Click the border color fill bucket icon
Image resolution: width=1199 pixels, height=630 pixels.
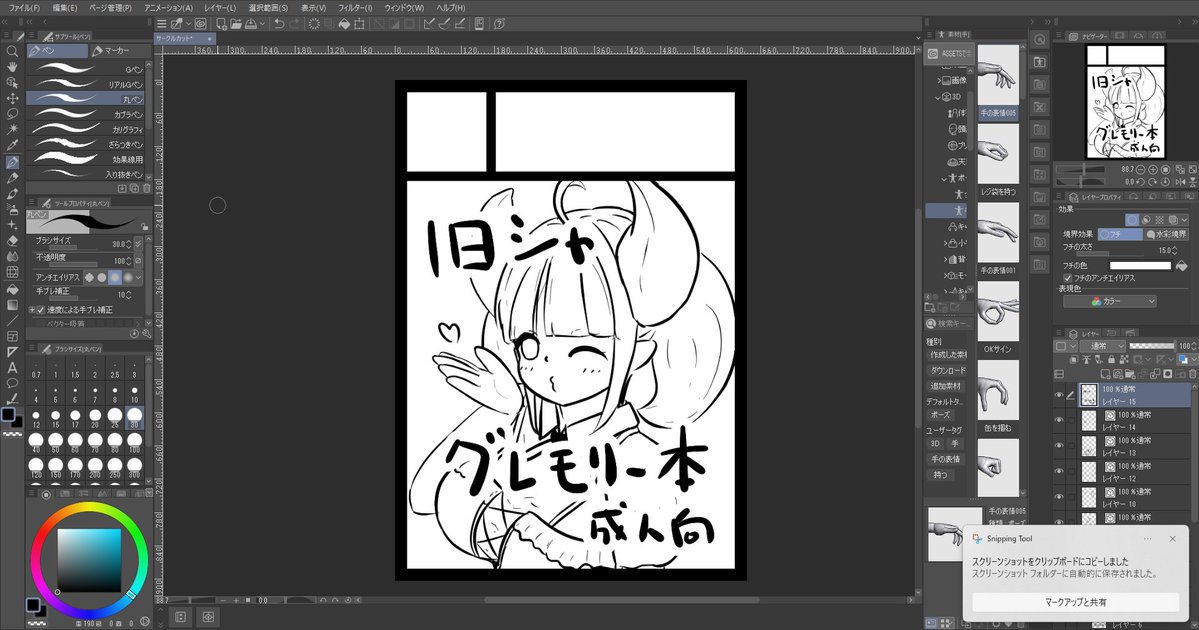tap(1181, 266)
